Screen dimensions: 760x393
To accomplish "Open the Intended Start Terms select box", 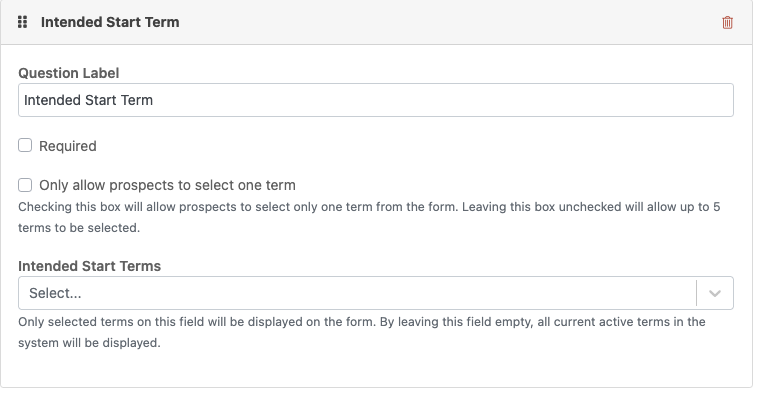I will (x=376, y=293).
